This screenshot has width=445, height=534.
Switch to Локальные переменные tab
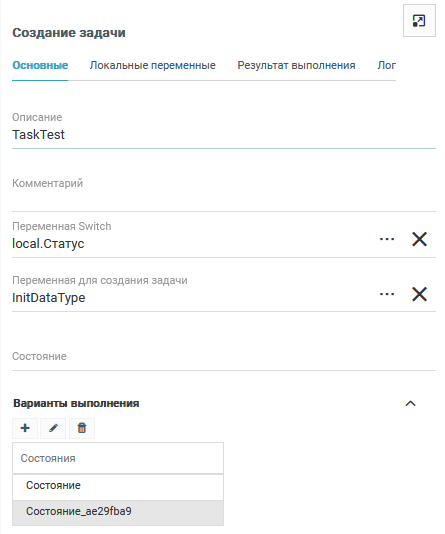[x=153, y=65]
